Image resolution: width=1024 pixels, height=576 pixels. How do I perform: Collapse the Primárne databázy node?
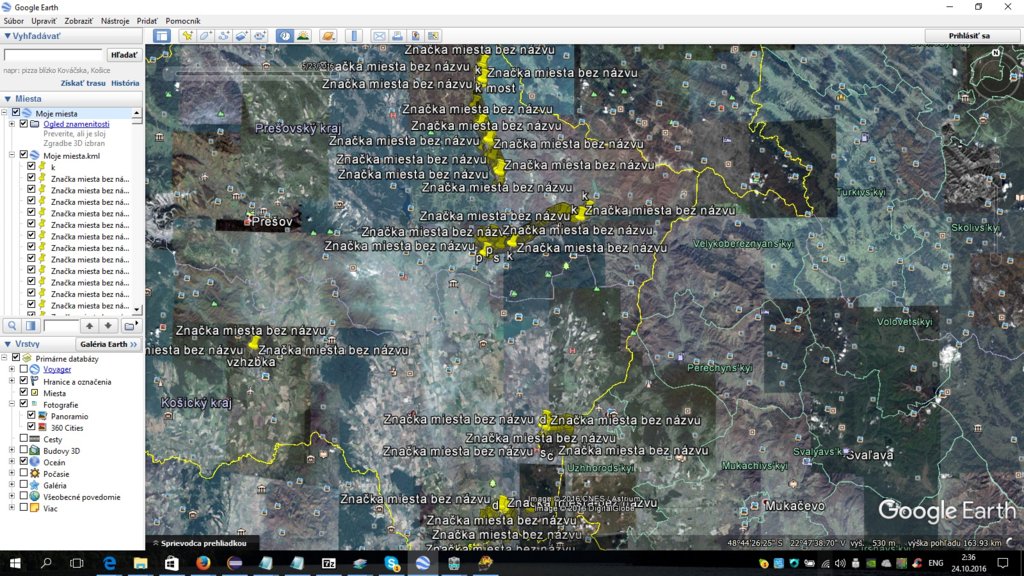[x=5, y=358]
